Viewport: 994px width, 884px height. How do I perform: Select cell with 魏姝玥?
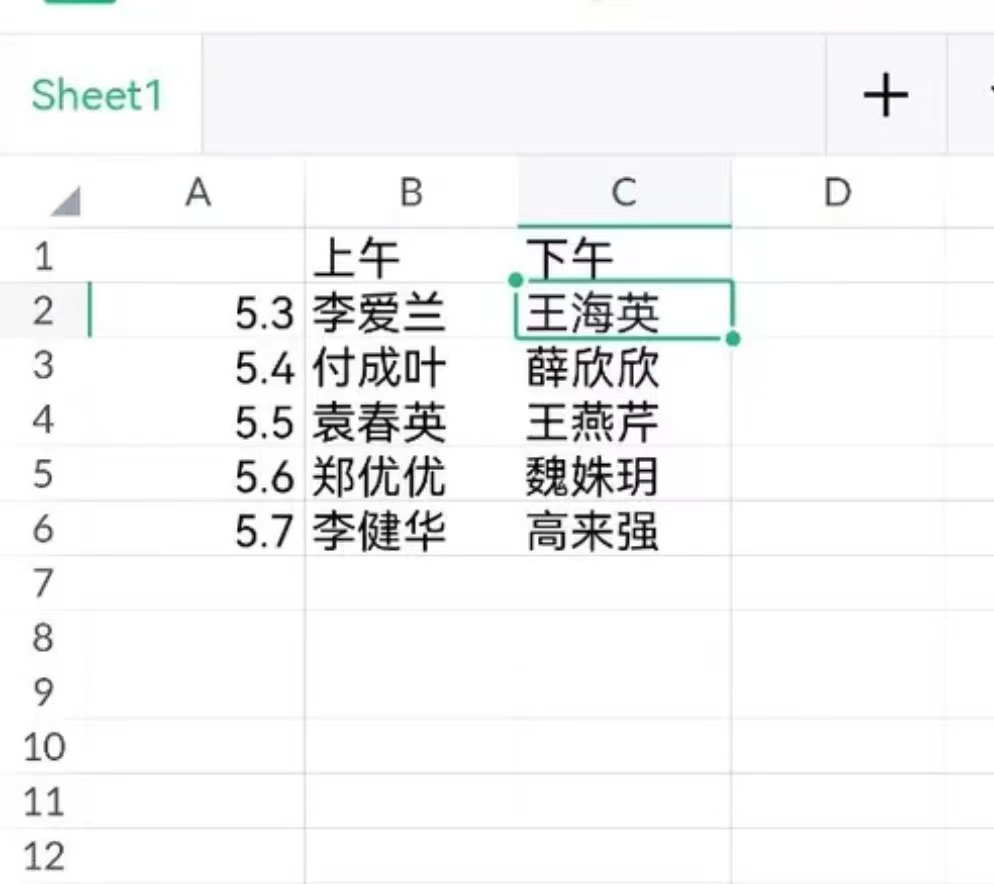tap(624, 474)
